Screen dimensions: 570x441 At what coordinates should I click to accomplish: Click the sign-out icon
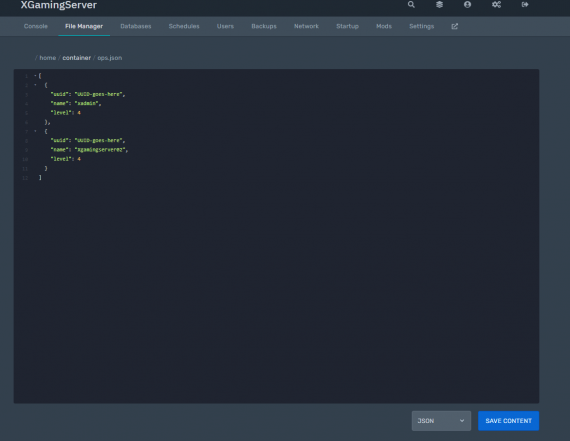[525, 5]
